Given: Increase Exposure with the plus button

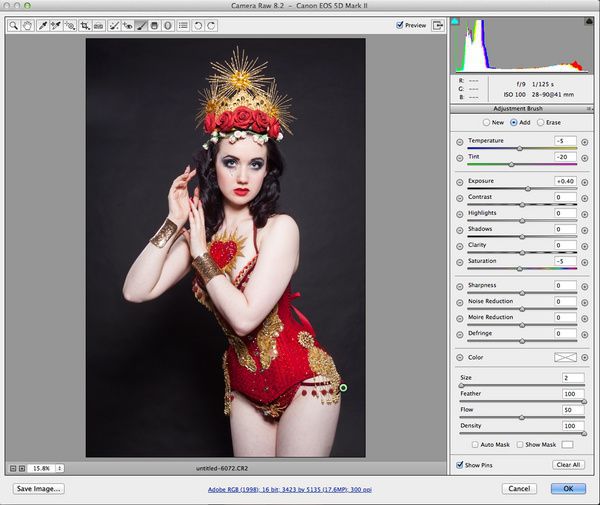Looking at the screenshot, I should (585, 181).
